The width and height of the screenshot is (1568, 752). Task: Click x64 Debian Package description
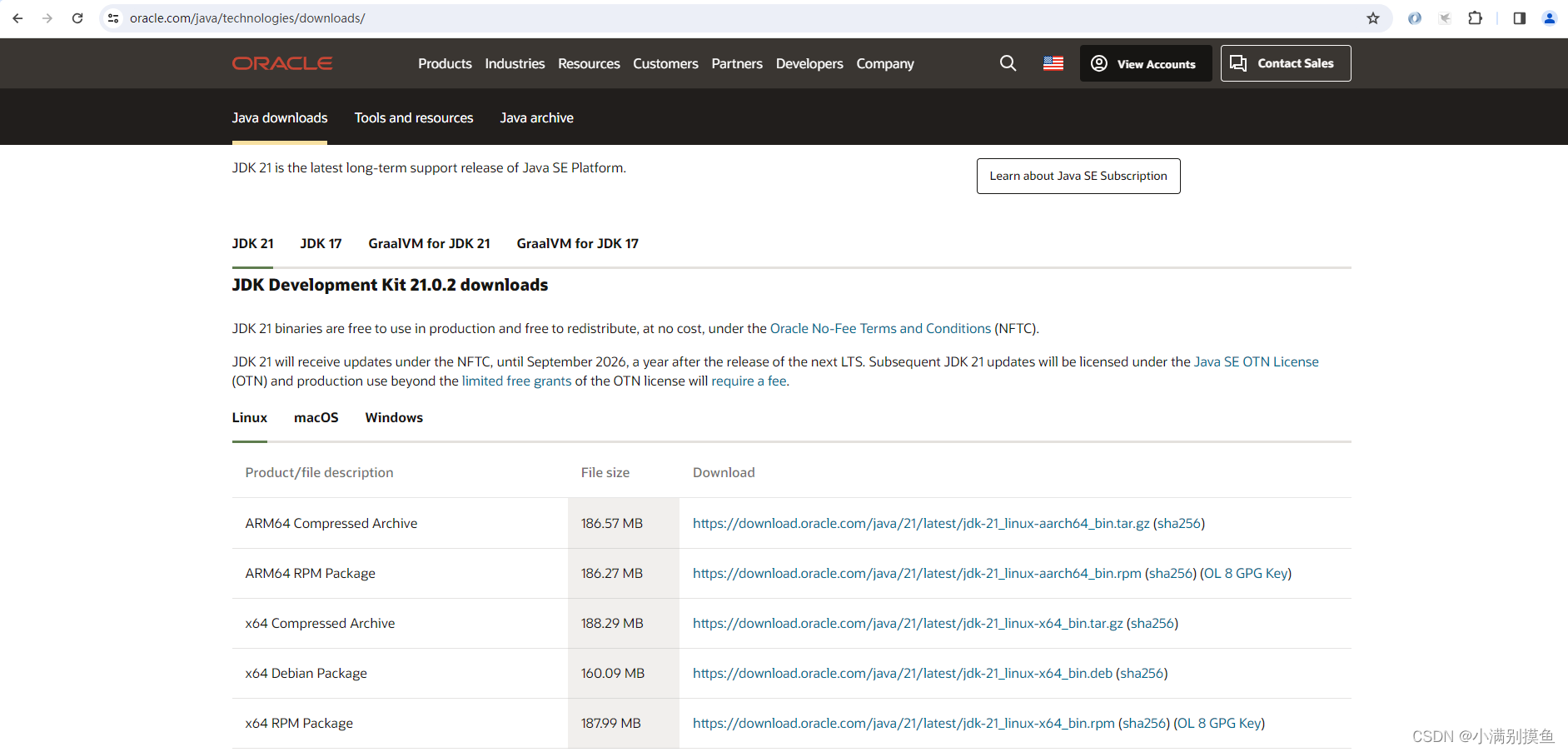coord(306,673)
